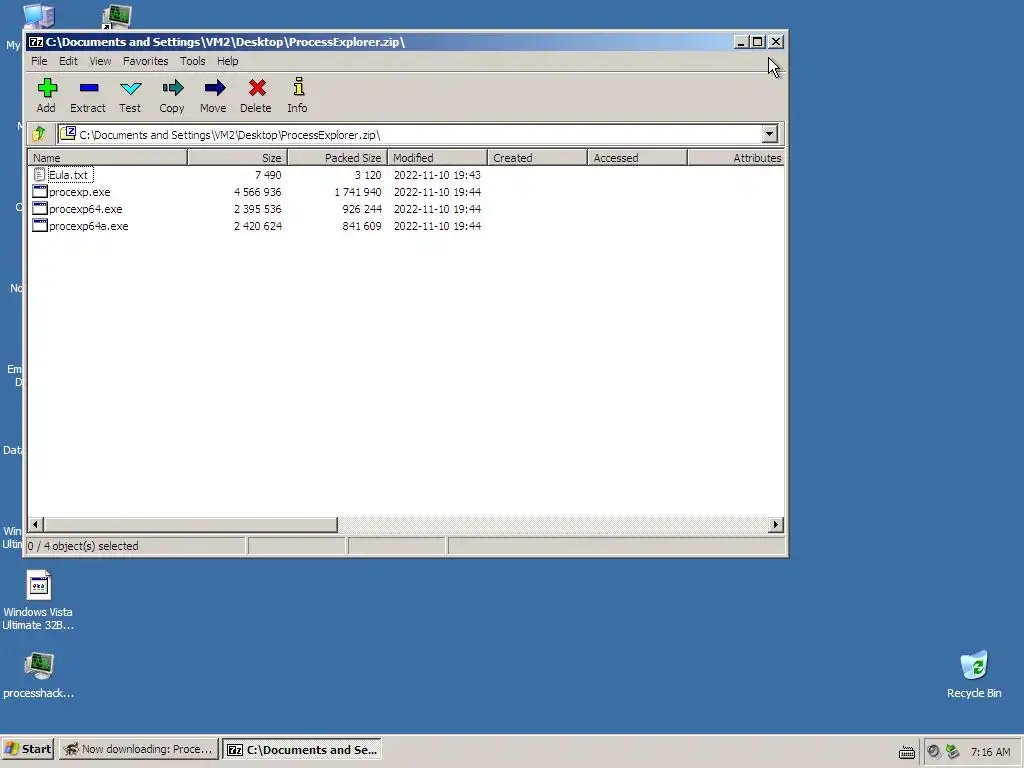This screenshot has width=1024, height=768.
Task: Select the procexp.exe file icon
Action: [x=39, y=191]
